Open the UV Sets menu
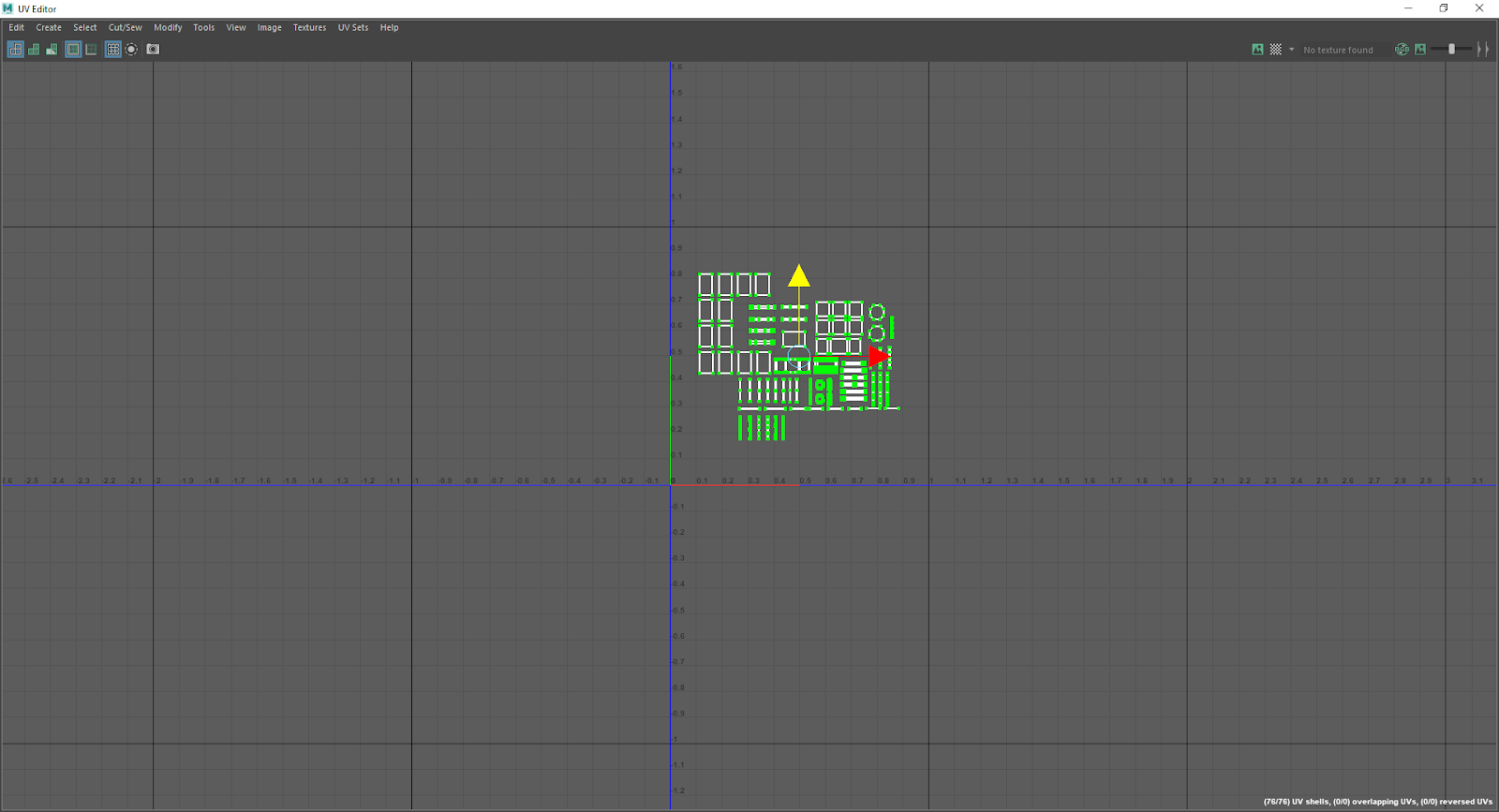This screenshot has height=812, width=1499. [353, 27]
